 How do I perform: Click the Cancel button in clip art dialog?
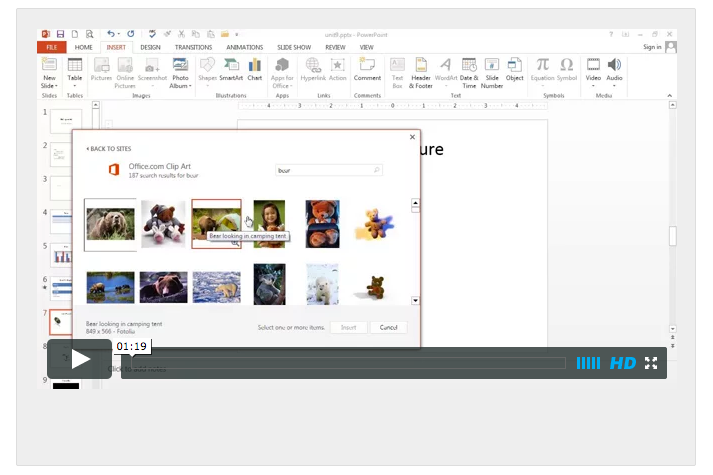coord(388,327)
